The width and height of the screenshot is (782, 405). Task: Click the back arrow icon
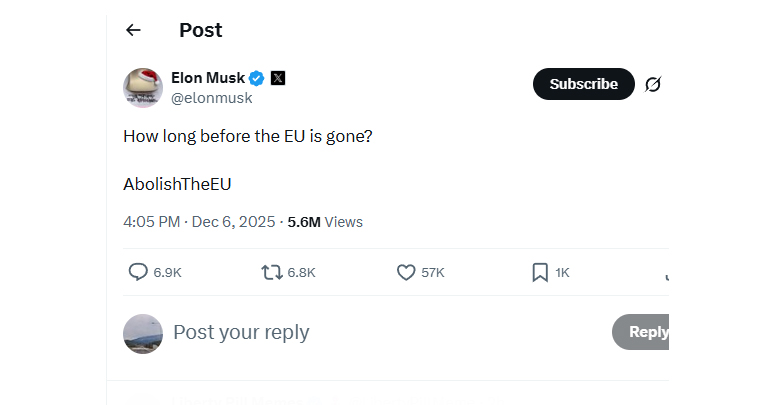(x=133, y=30)
